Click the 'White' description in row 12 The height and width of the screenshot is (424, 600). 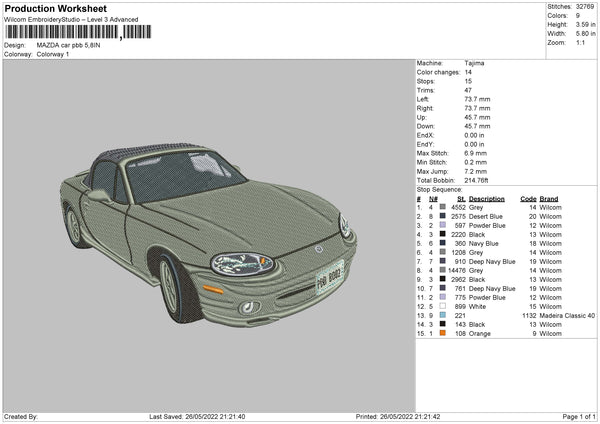click(x=477, y=307)
